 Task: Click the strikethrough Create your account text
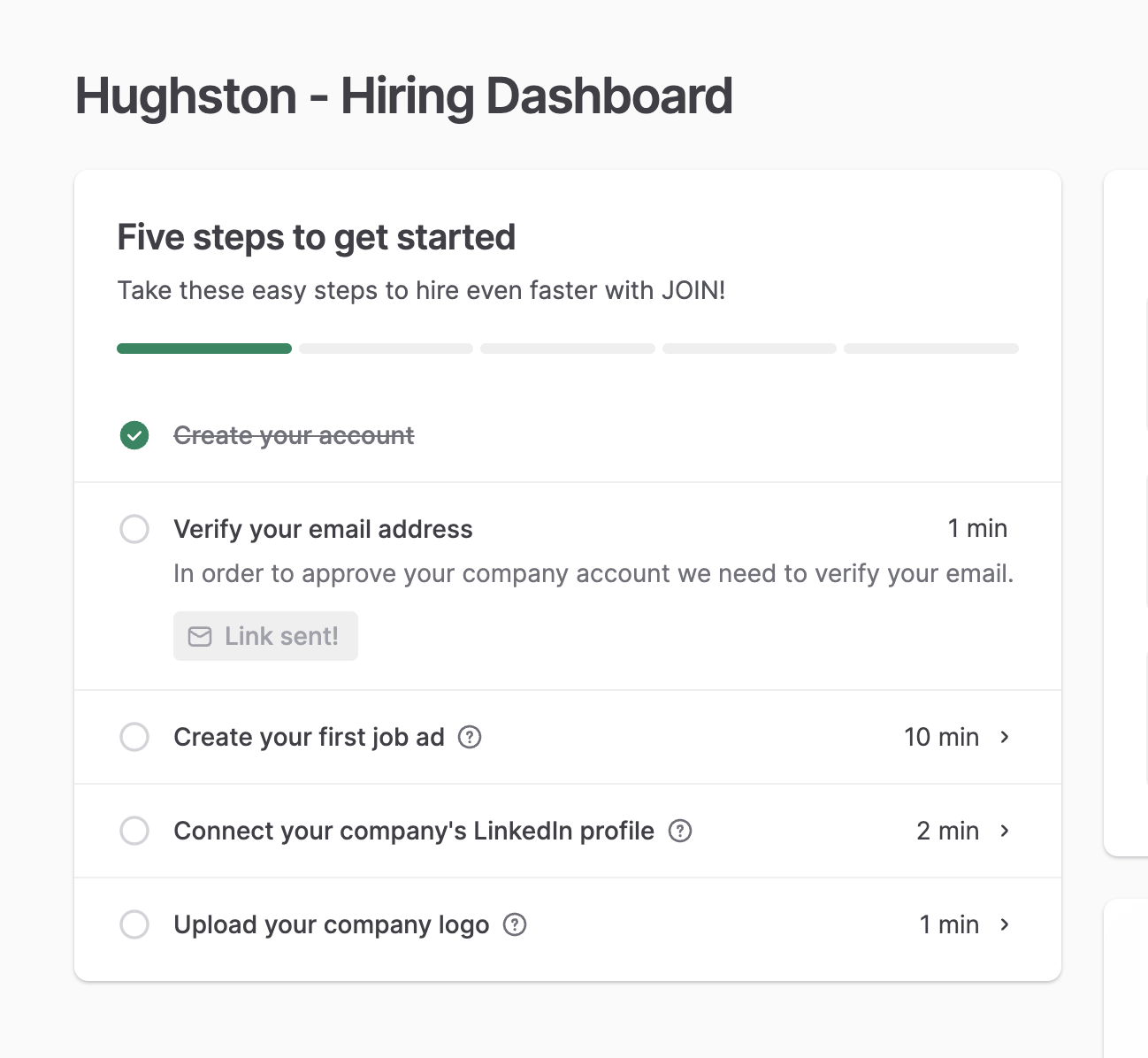[294, 435]
